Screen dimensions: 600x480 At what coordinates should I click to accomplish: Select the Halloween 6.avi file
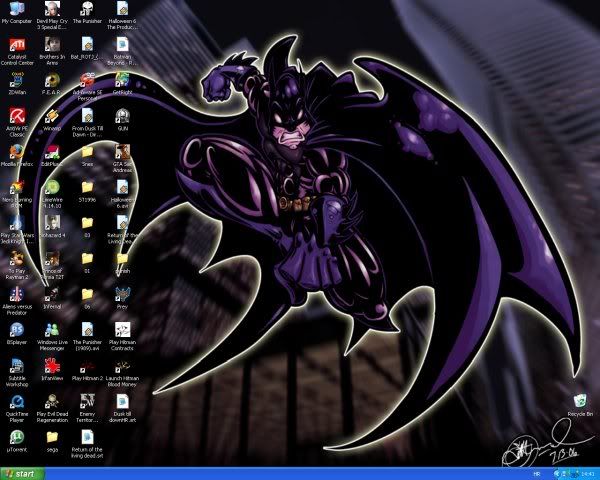pyautogui.click(x=122, y=194)
